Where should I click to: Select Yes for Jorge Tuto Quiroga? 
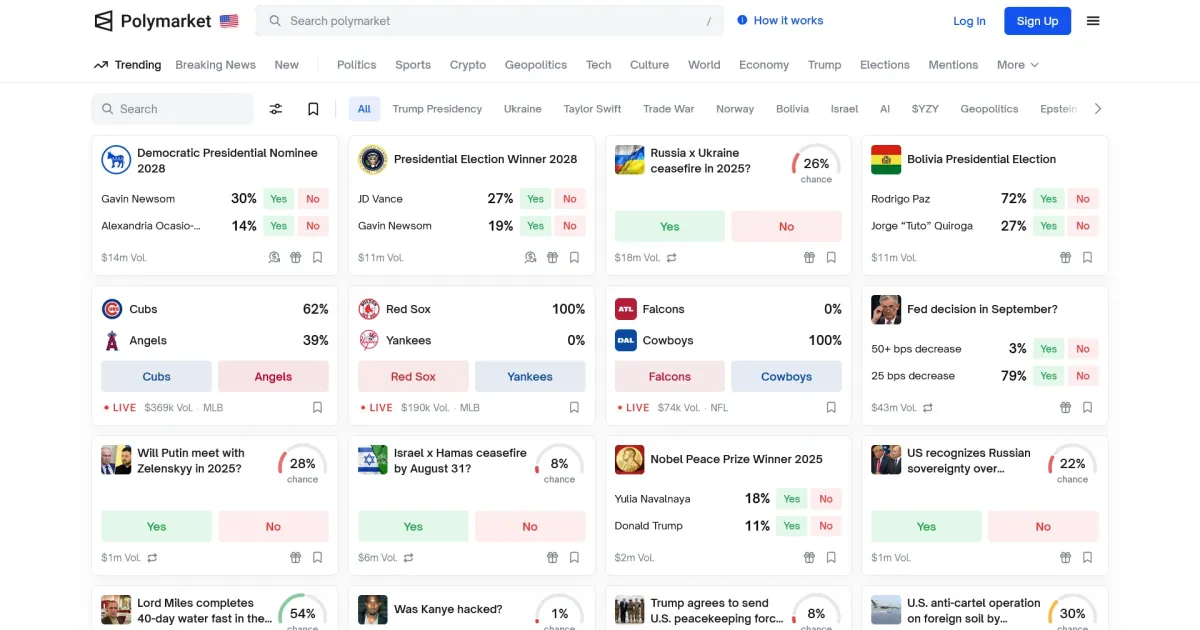click(x=1048, y=226)
